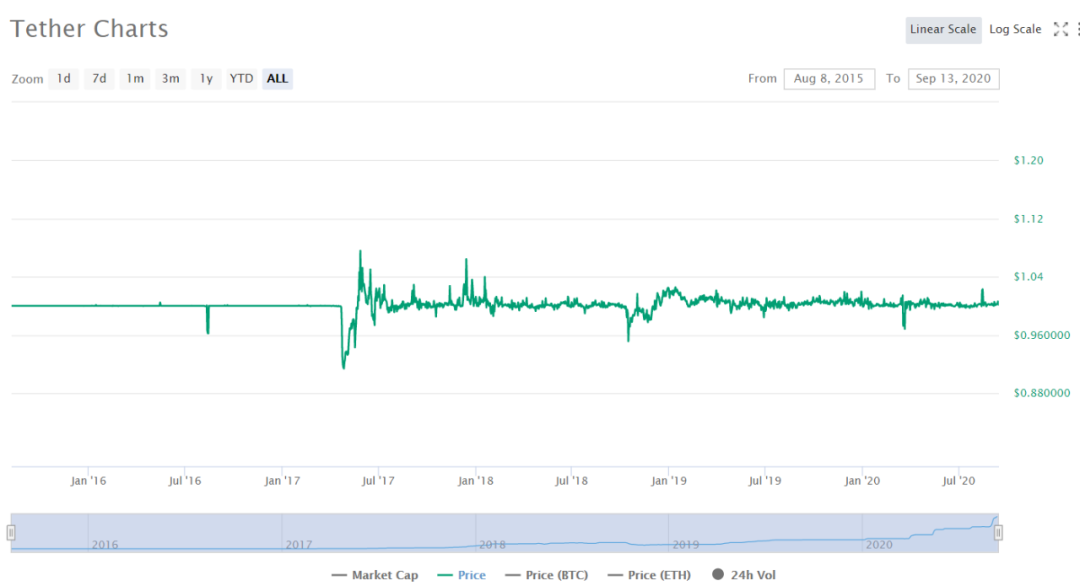The image size is (1080, 586).
Task: Select the ALL zoom range
Action: click(278, 79)
